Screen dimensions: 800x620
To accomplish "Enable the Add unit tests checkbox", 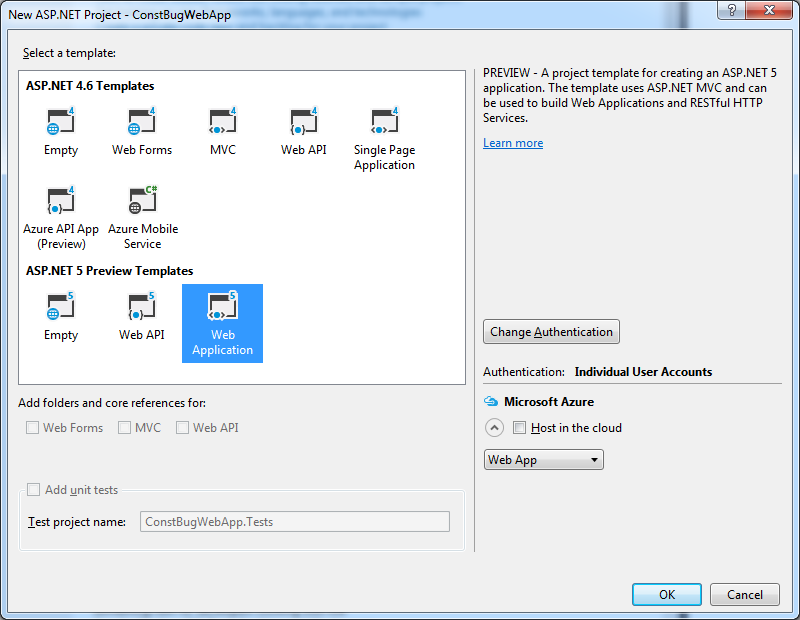I will (34, 490).
